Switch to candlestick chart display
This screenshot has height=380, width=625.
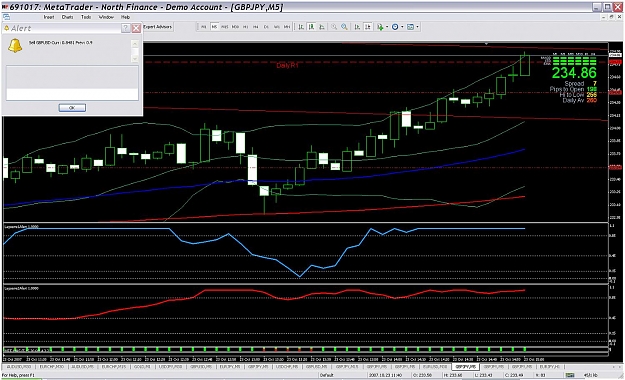pyautogui.click(x=311, y=27)
